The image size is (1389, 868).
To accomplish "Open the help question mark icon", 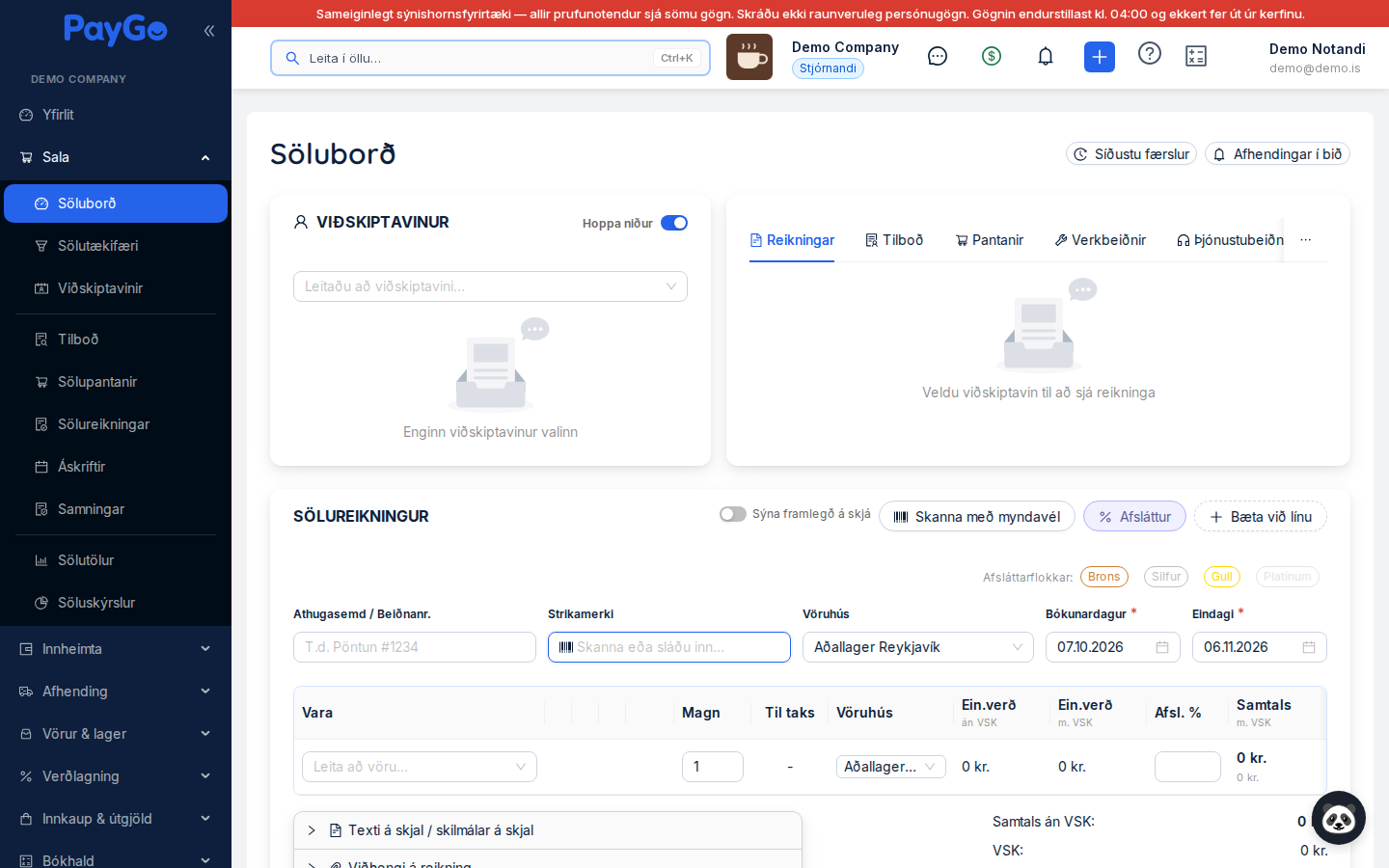I will point(1150,54).
